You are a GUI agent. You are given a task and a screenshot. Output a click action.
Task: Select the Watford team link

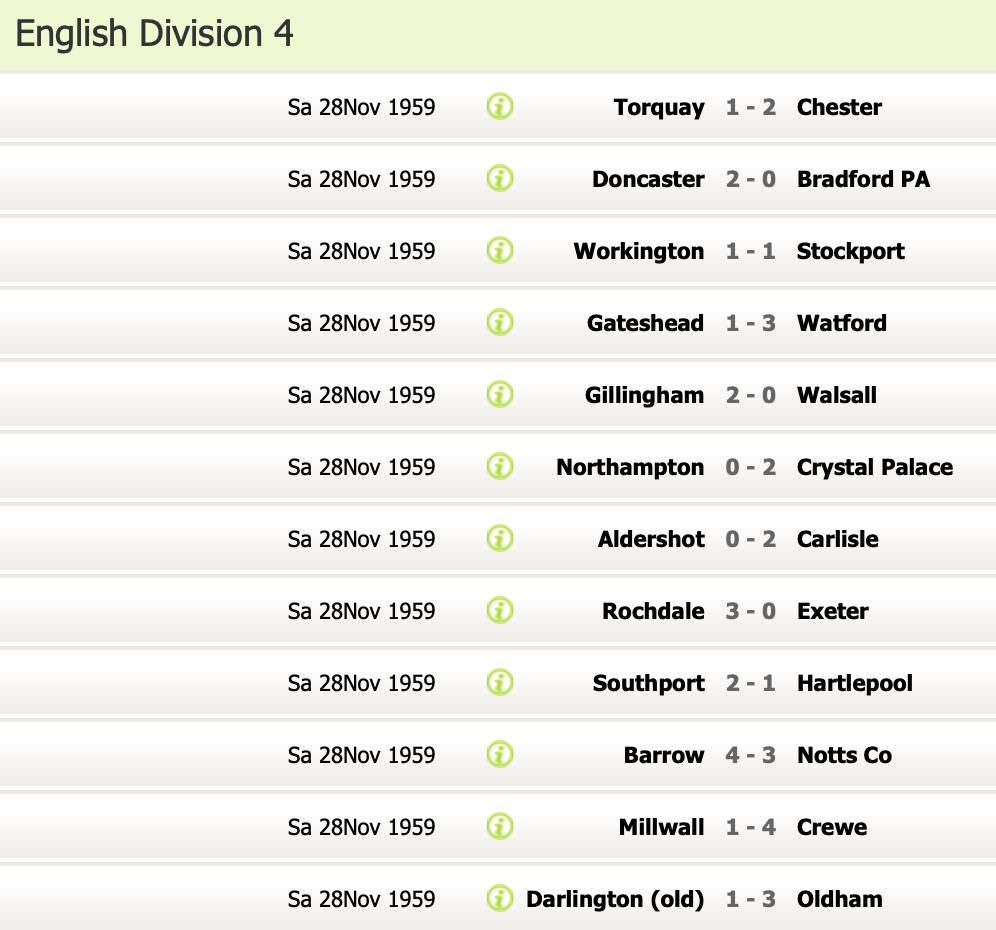point(841,323)
